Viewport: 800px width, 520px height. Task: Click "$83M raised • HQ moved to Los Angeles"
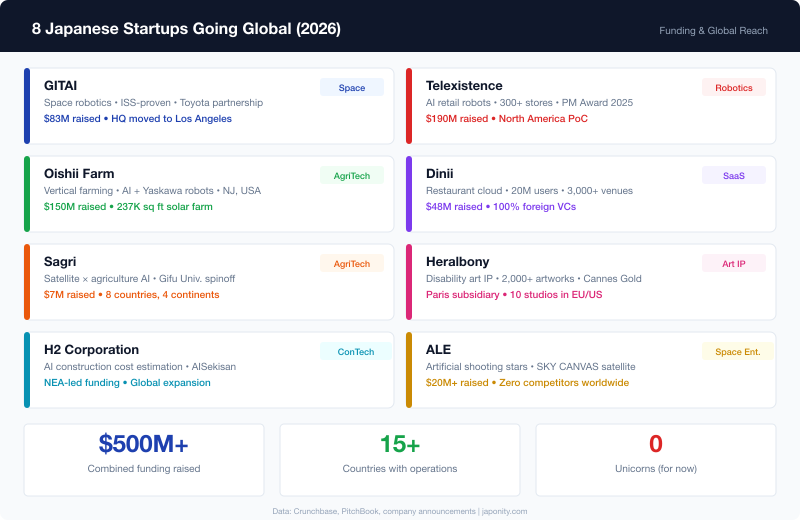138,118
